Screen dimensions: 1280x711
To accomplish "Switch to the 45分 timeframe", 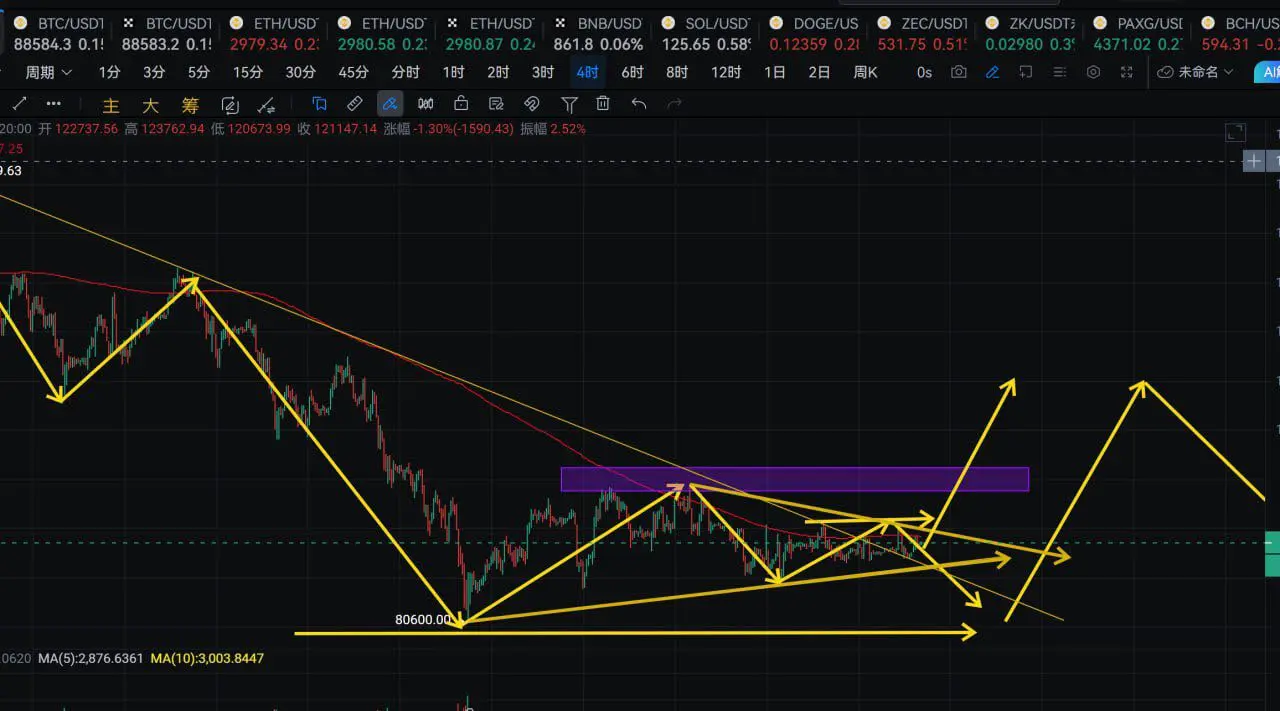I will [x=353, y=72].
